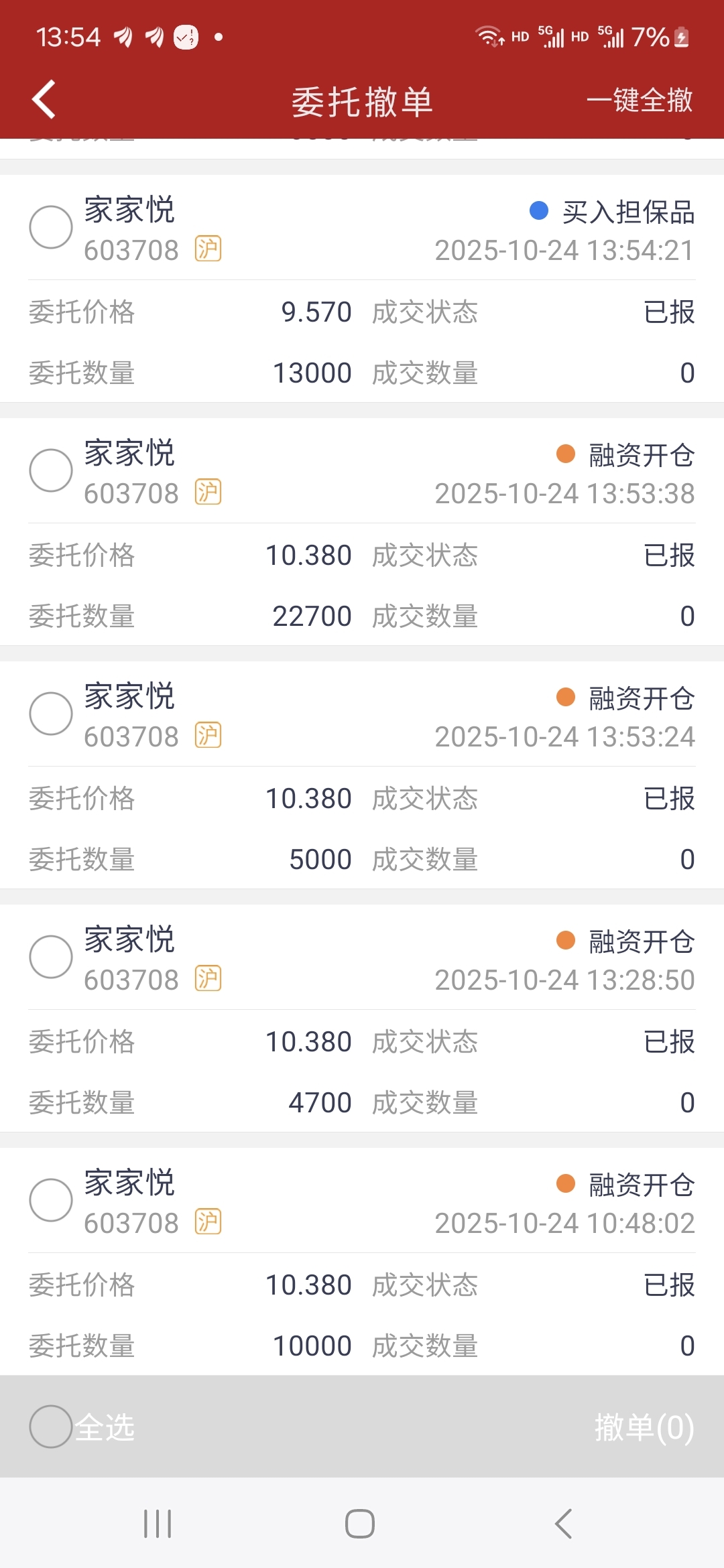Select the order placed at 13:28:50
724x1568 pixels.
(x=51, y=957)
